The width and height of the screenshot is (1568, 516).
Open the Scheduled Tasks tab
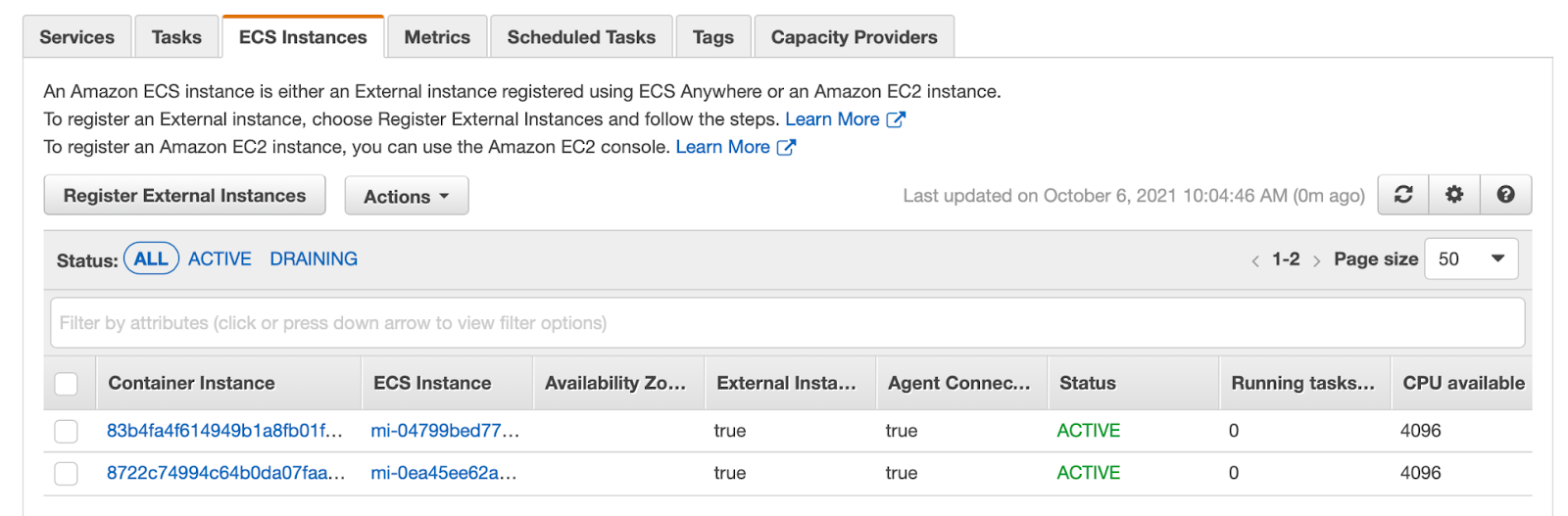(x=581, y=37)
